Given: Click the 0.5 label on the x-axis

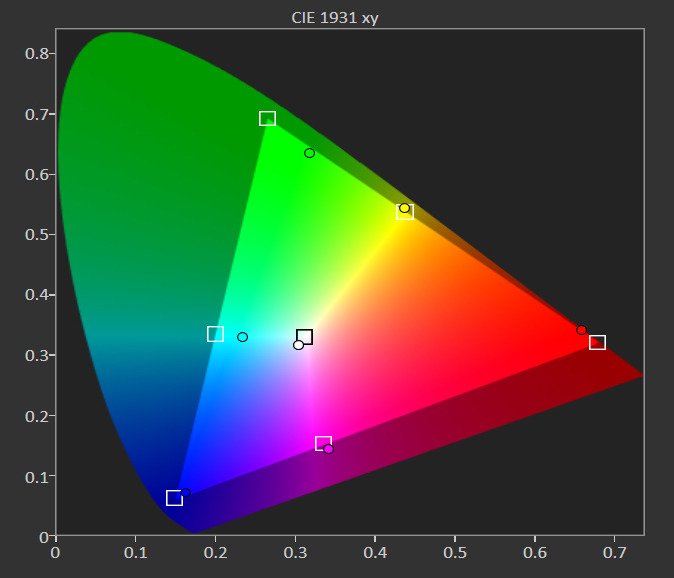Looking at the screenshot, I should 455,553.
